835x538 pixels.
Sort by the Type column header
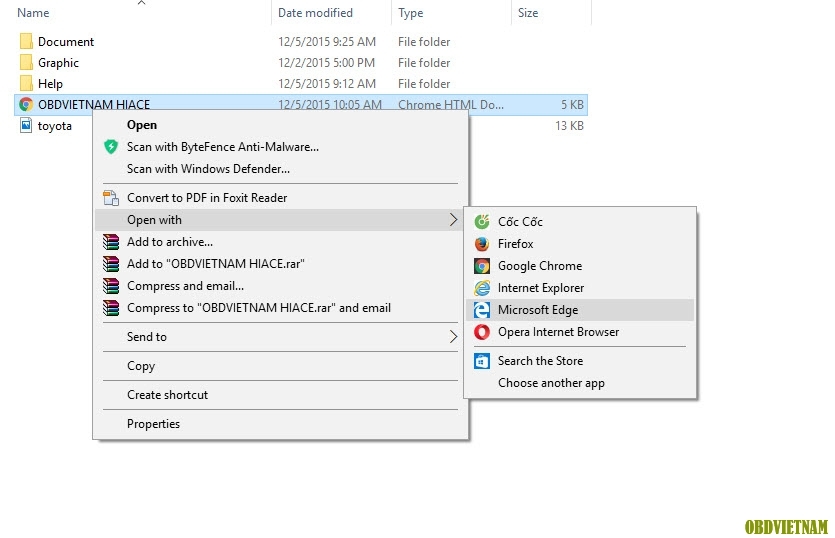[411, 13]
